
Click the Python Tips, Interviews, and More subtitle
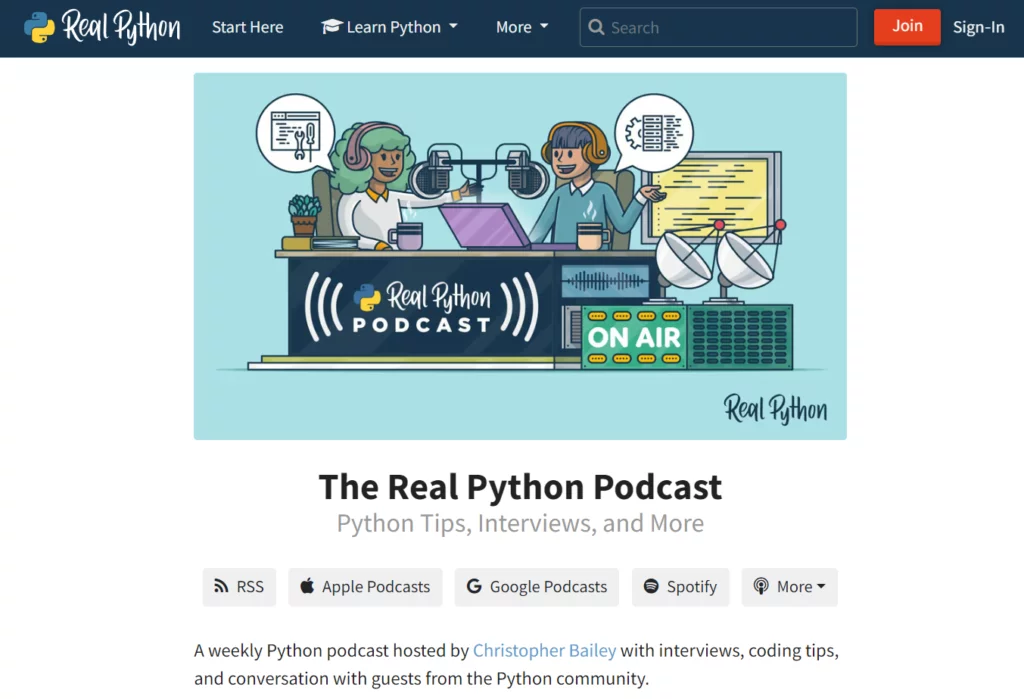[x=520, y=523]
